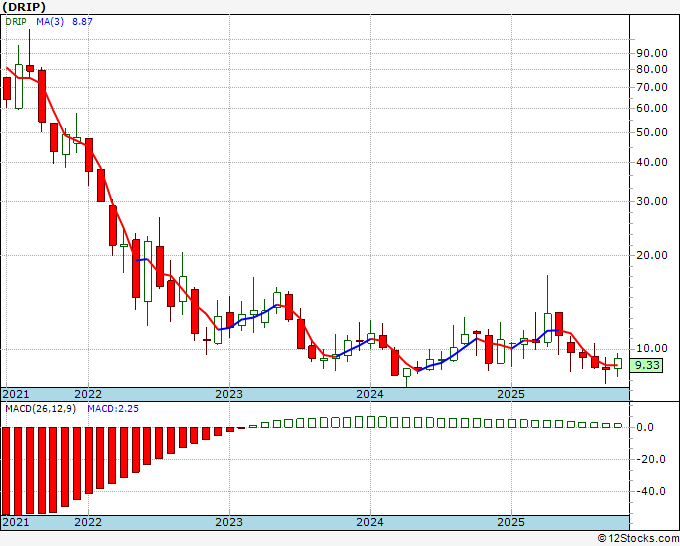680x546 pixels.
Task: Click the first red MACD bar at 2021
Action: click(7, 471)
